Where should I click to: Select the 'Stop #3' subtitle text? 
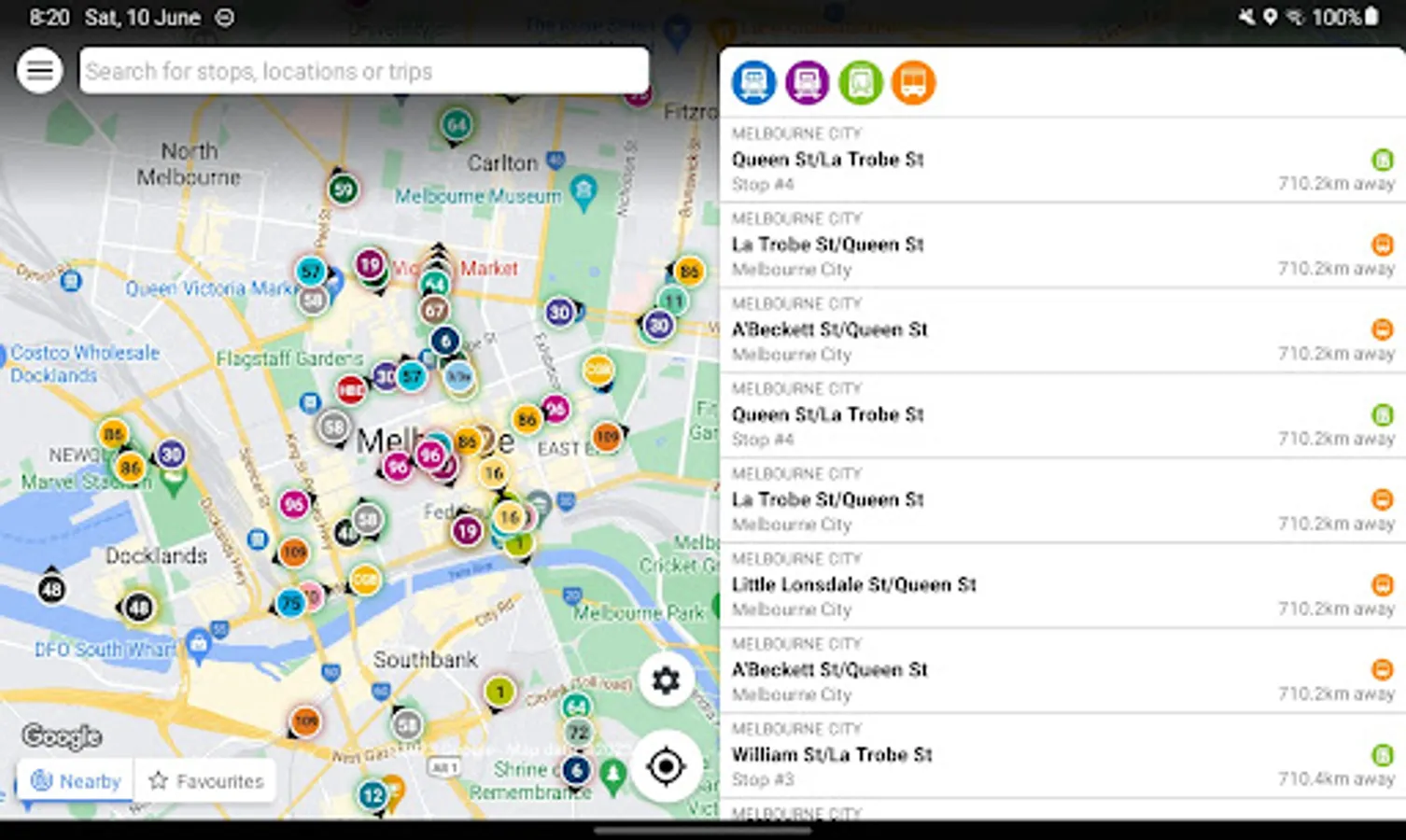762,779
